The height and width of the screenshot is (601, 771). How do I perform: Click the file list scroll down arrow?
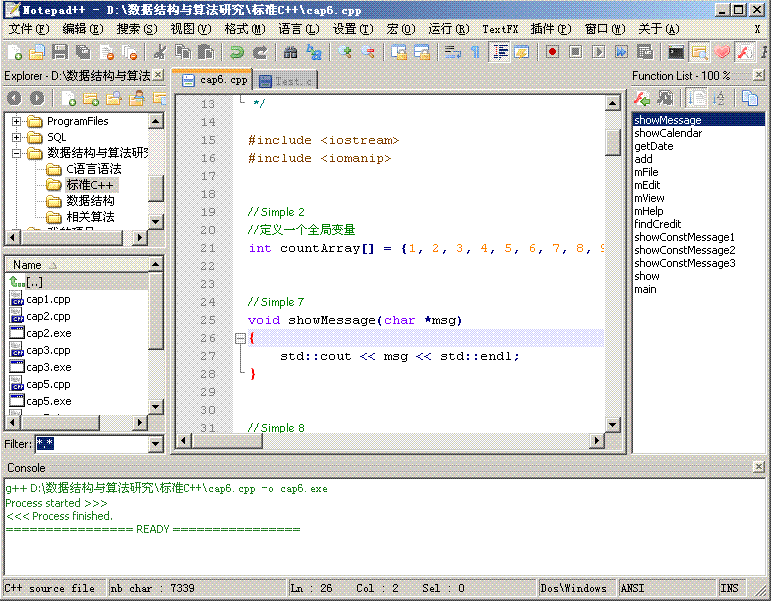156,406
